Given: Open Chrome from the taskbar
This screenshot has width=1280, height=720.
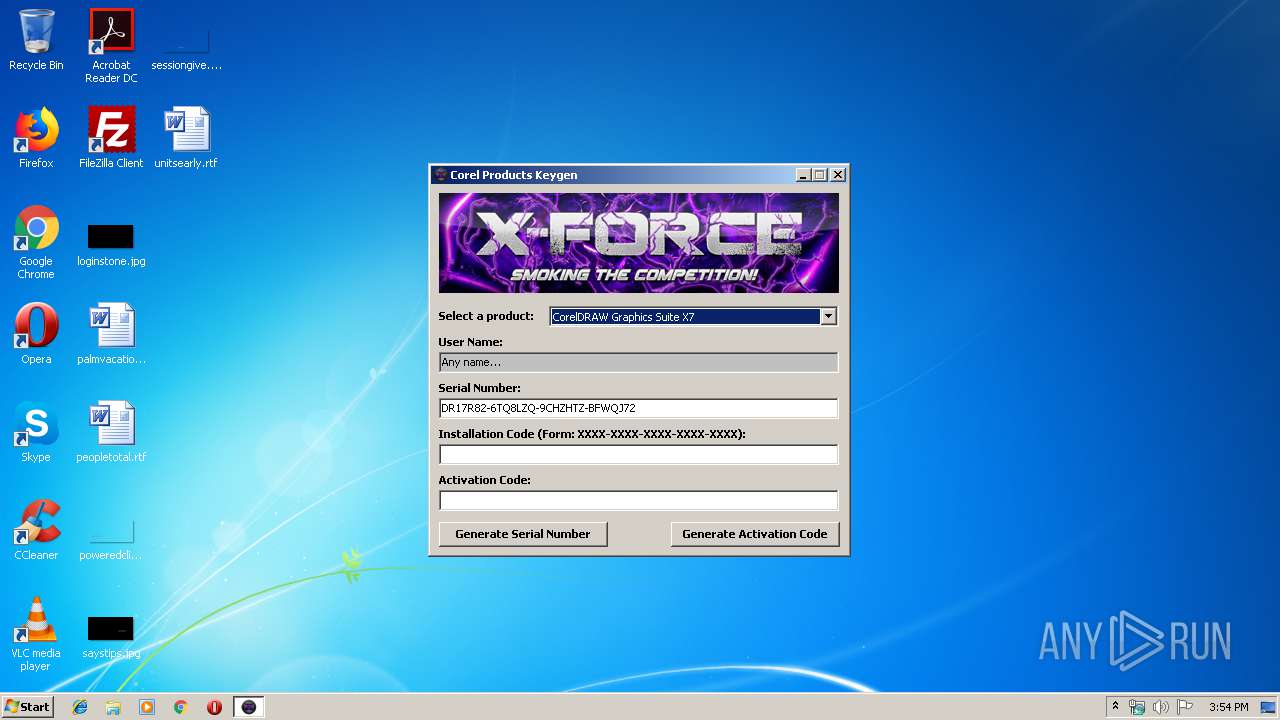Looking at the screenshot, I should 181,707.
